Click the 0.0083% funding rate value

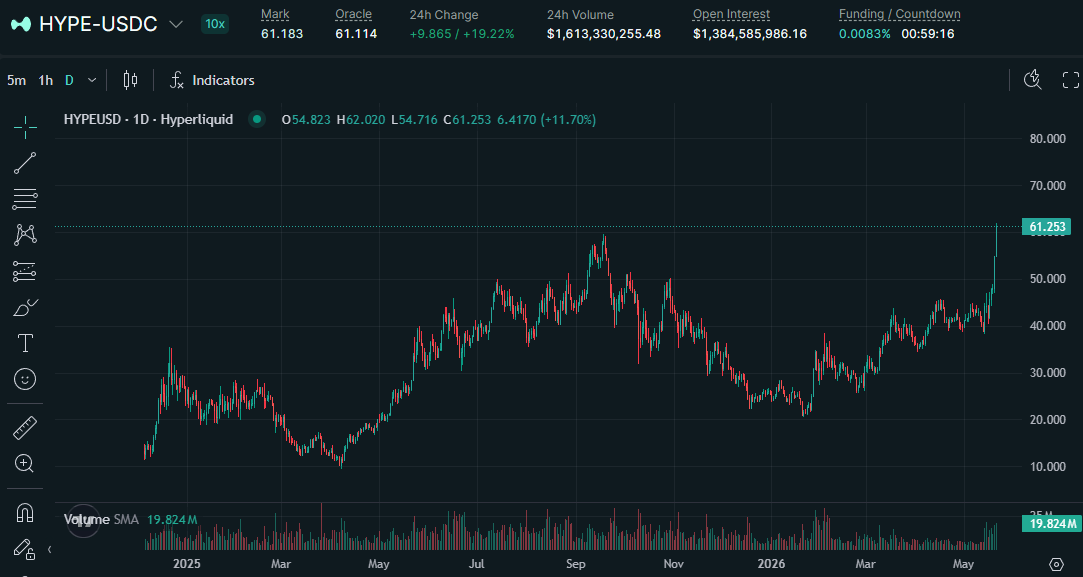(x=865, y=34)
